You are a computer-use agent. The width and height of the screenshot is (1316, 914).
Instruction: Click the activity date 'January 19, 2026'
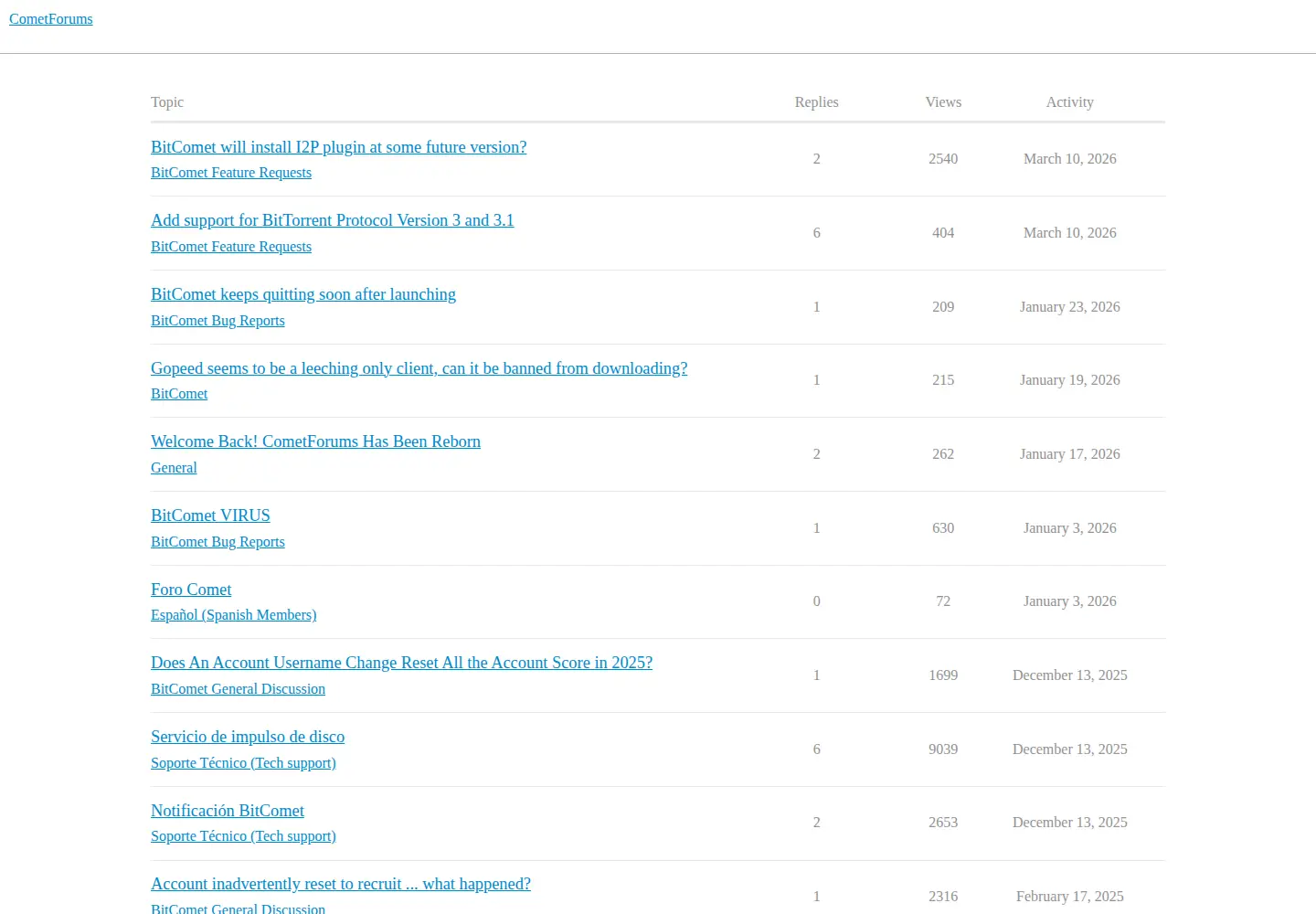[1070, 380]
